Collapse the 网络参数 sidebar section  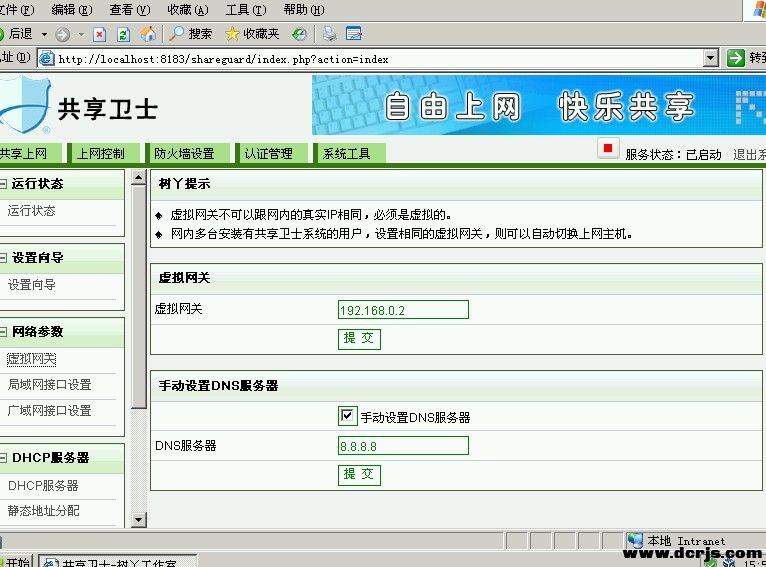pyautogui.click(x=3, y=331)
